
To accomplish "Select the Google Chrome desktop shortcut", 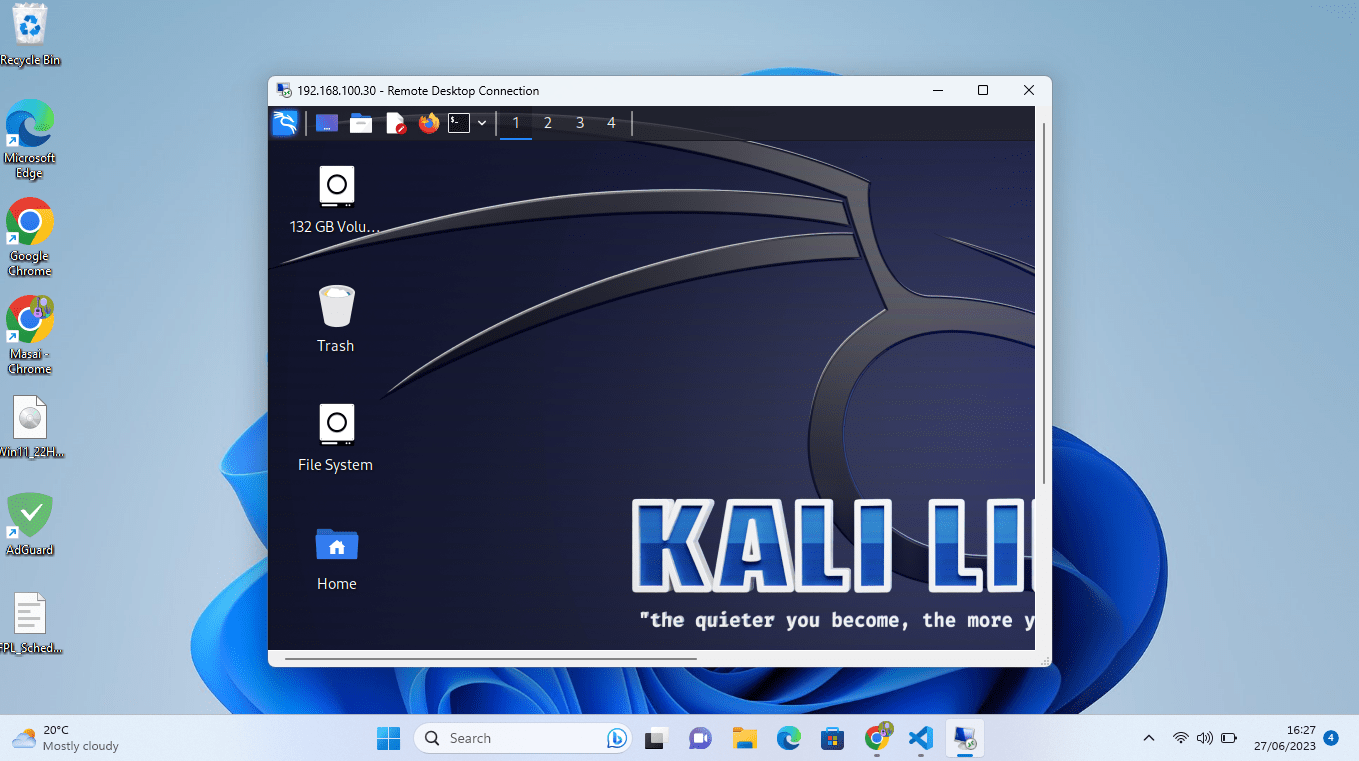I will tap(30, 237).
